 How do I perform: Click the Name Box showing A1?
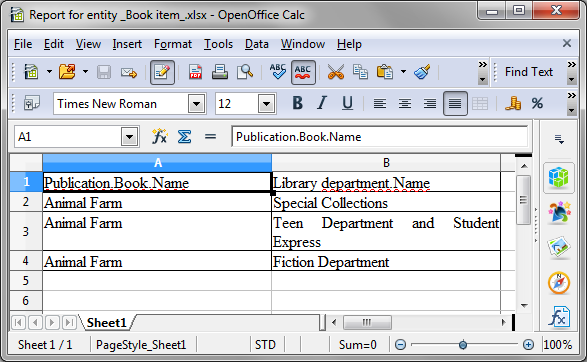pyautogui.click(x=68, y=137)
